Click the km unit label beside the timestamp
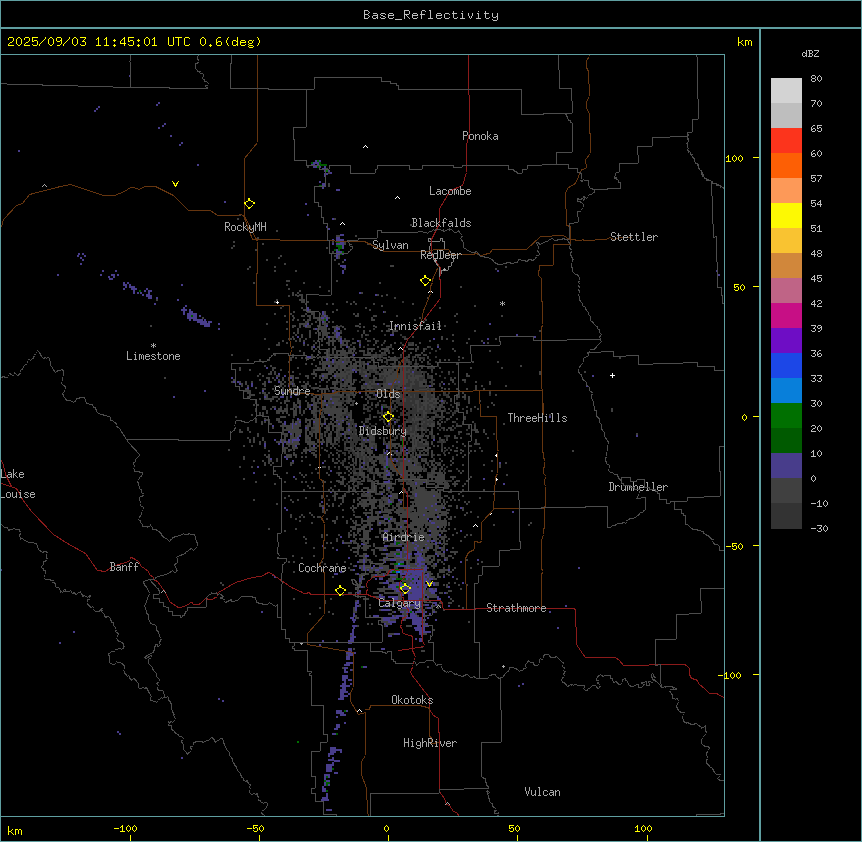 (x=745, y=42)
